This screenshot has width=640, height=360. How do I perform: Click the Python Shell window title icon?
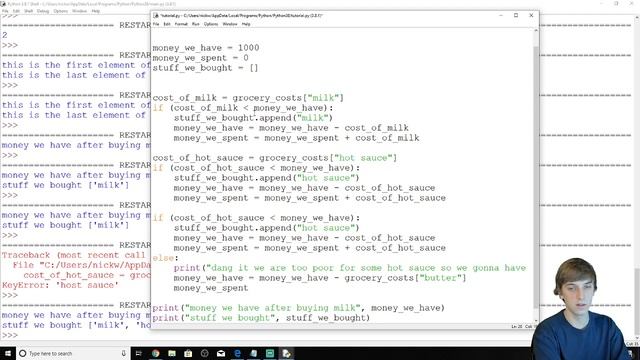[x=3, y=4]
